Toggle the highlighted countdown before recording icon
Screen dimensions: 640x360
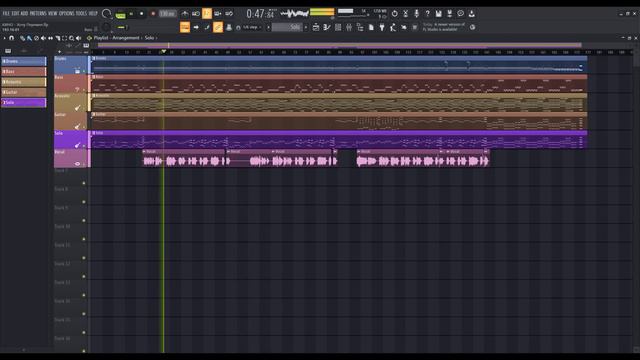tap(207, 14)
